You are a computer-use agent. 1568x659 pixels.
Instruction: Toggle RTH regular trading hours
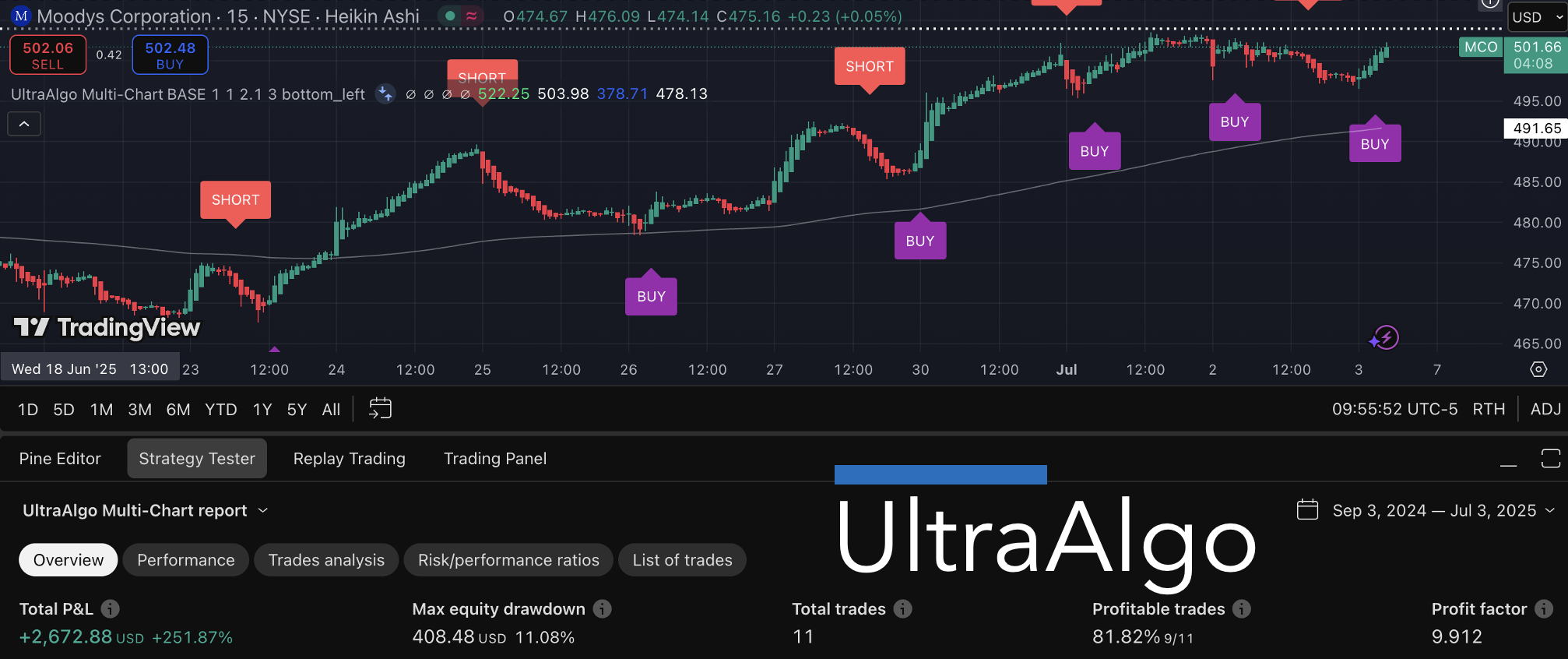click(1489, 409)
